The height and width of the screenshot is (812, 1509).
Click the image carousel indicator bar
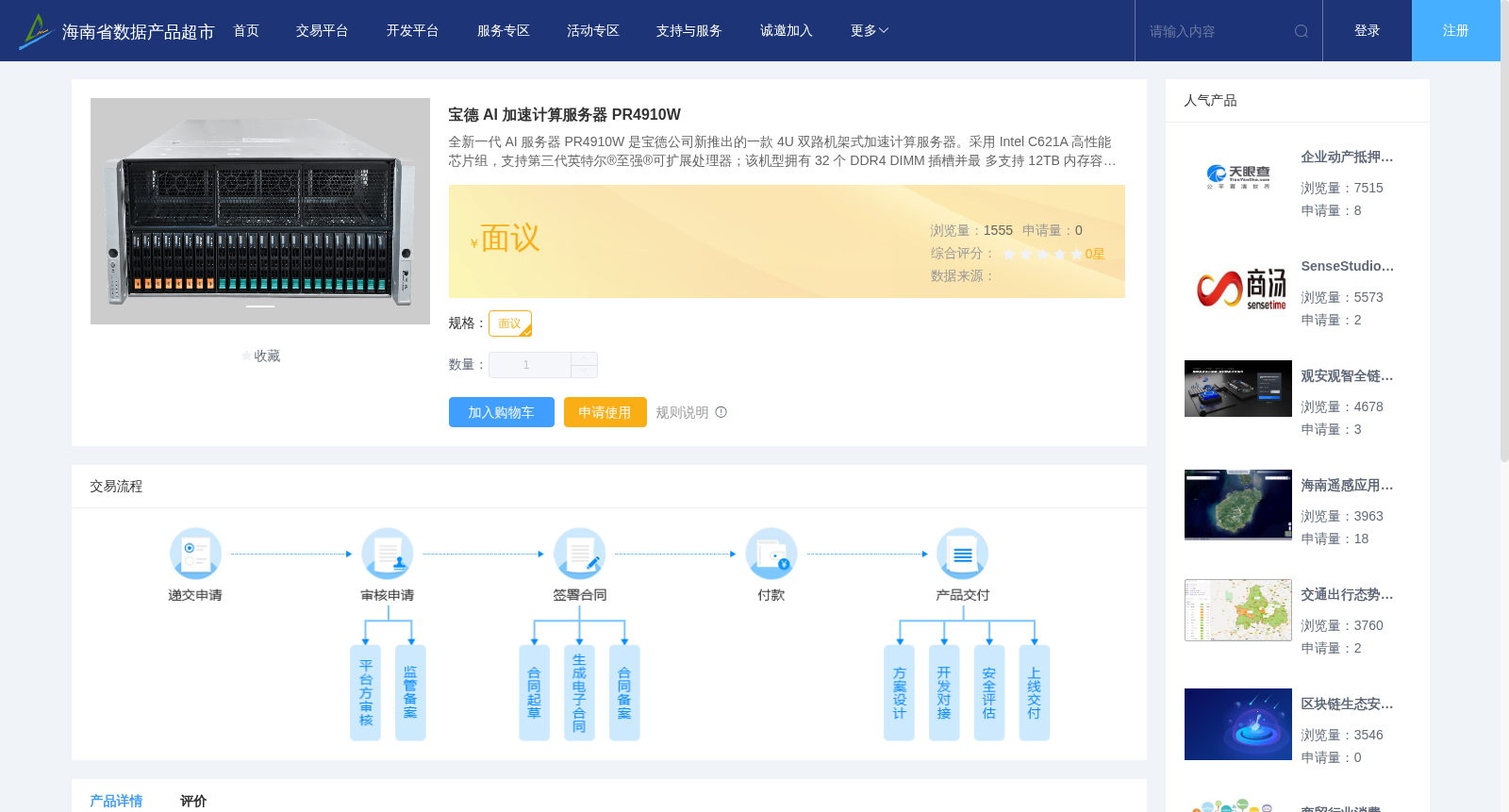[x=260, y=307]
